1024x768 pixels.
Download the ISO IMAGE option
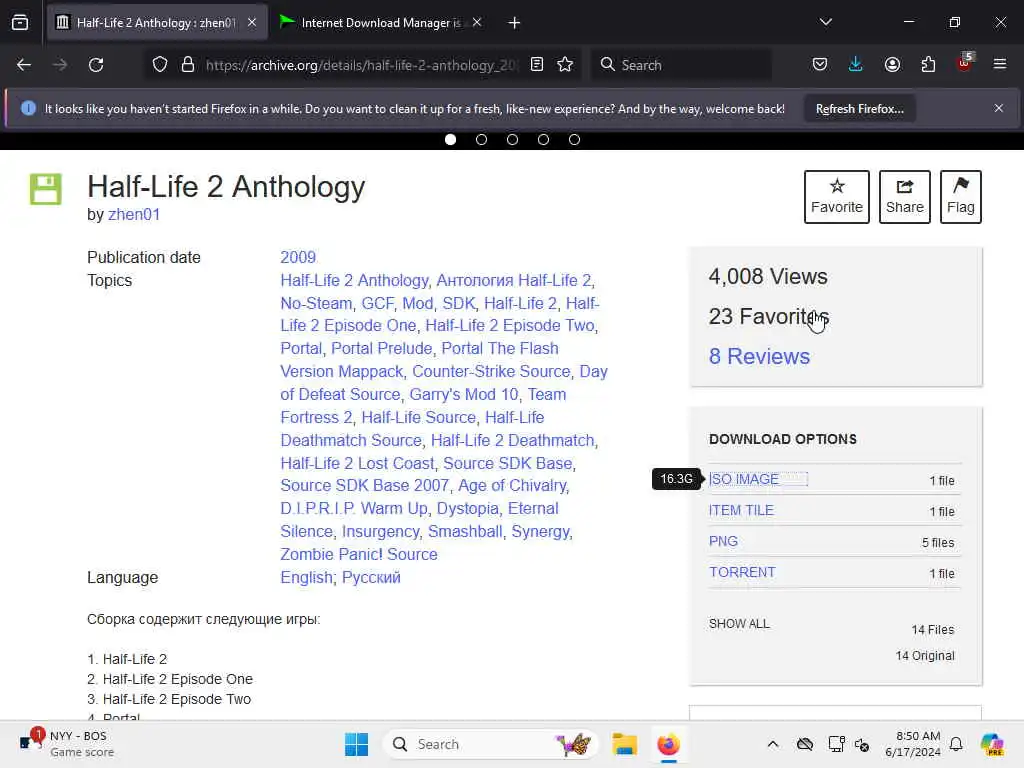[744, 479]
